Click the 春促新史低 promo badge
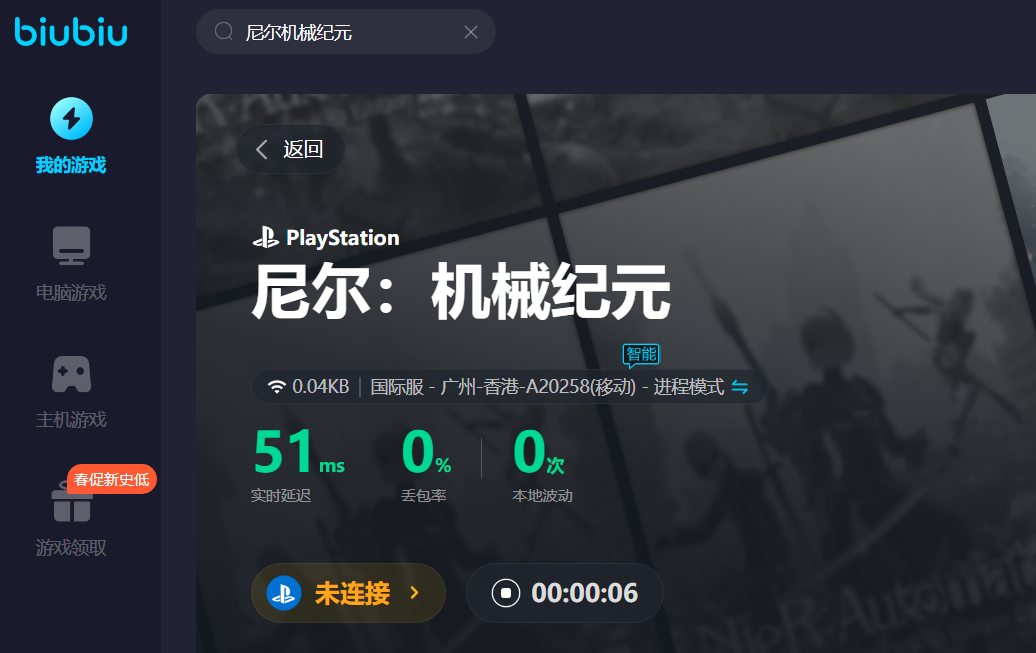The height and width of the screenshot is (653, 1036). pyautogui.click(x=112, y=479)
